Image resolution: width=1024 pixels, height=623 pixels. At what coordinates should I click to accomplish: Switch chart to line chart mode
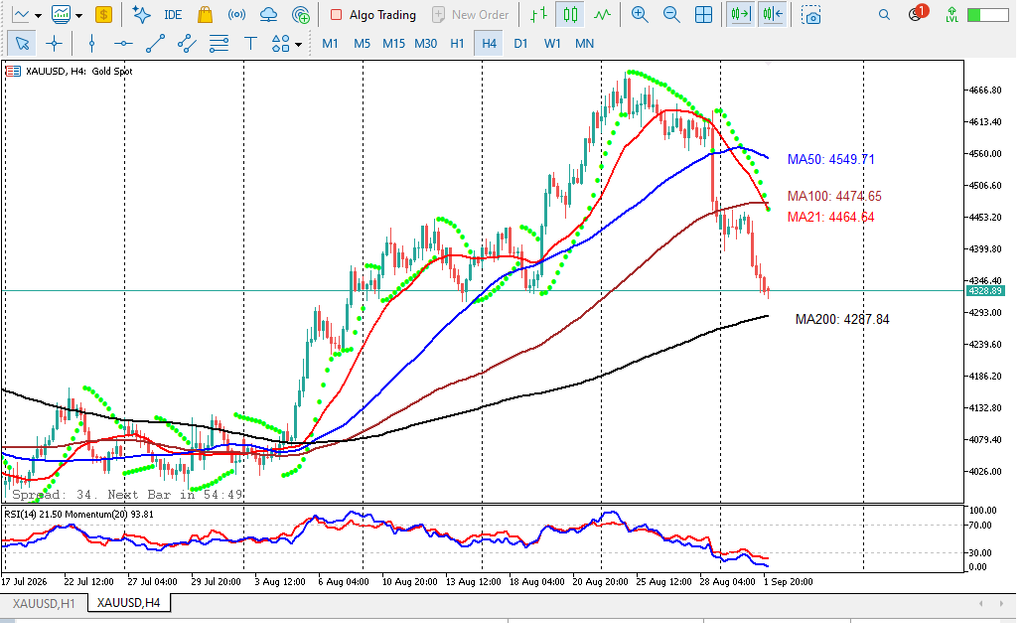602,14
